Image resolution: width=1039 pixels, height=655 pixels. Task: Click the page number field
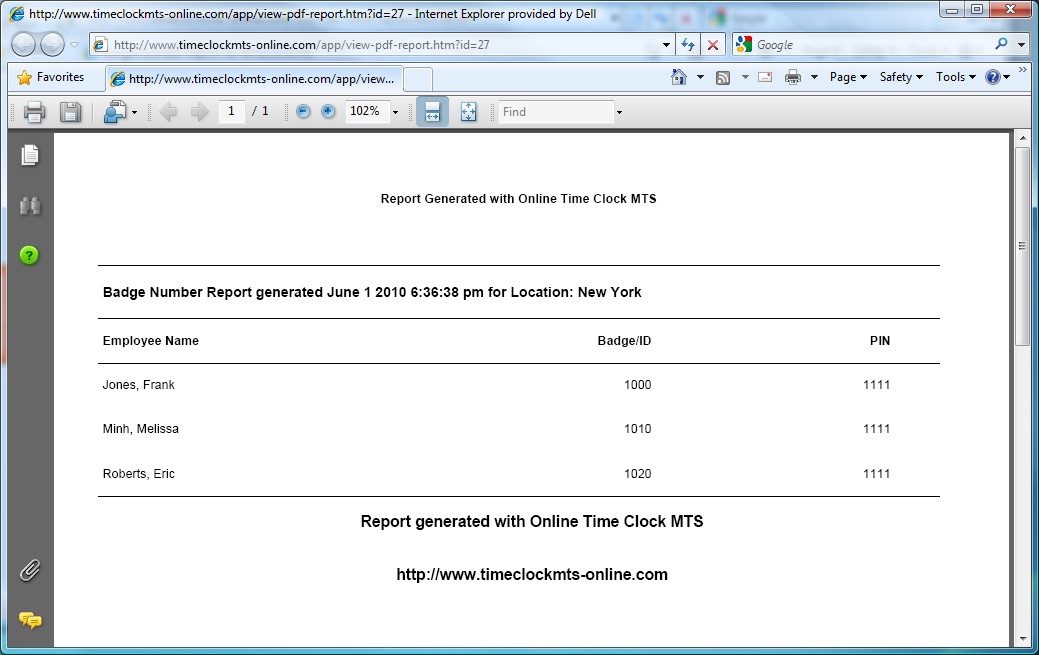(231, 111)
